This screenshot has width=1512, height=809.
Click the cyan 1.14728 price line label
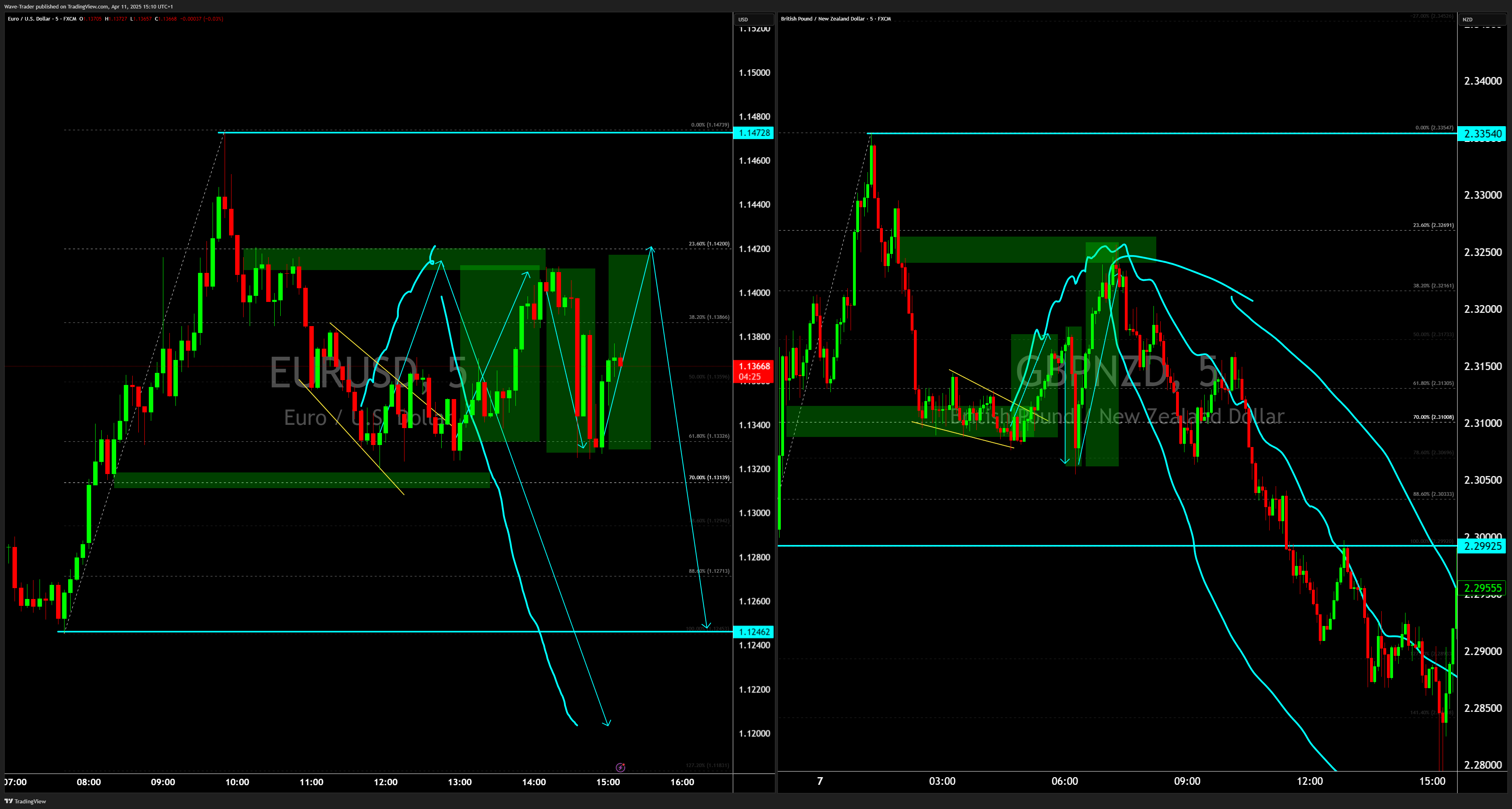754,133
